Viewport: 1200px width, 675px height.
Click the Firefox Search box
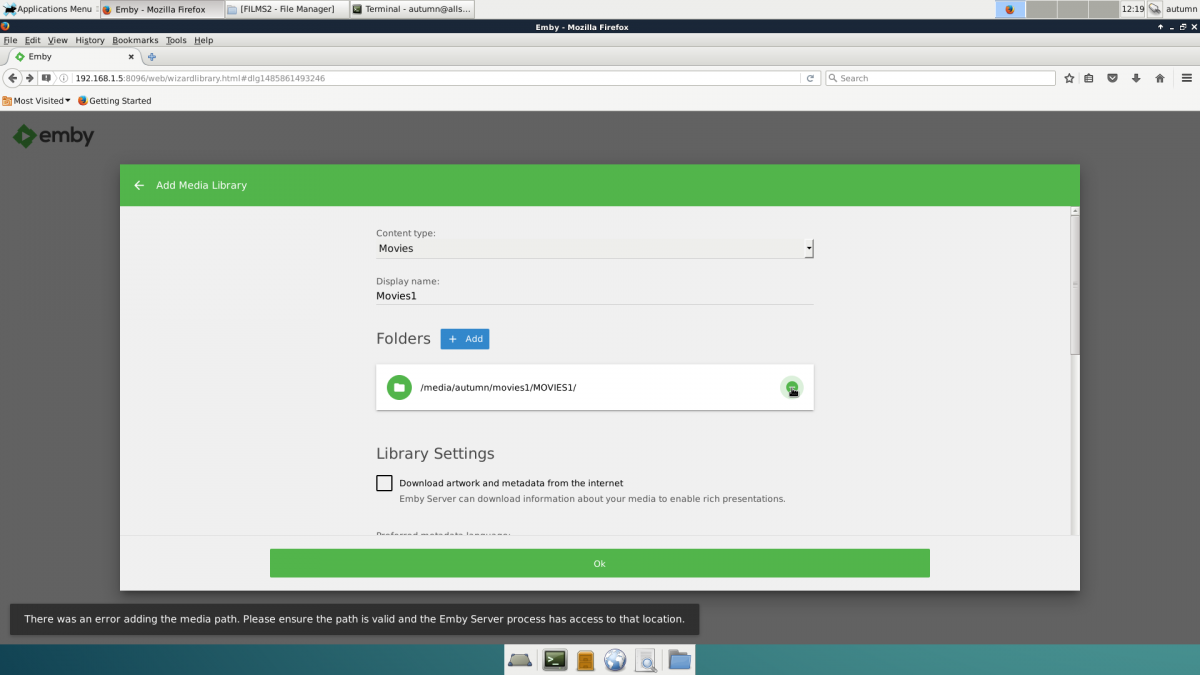point(940,78)
